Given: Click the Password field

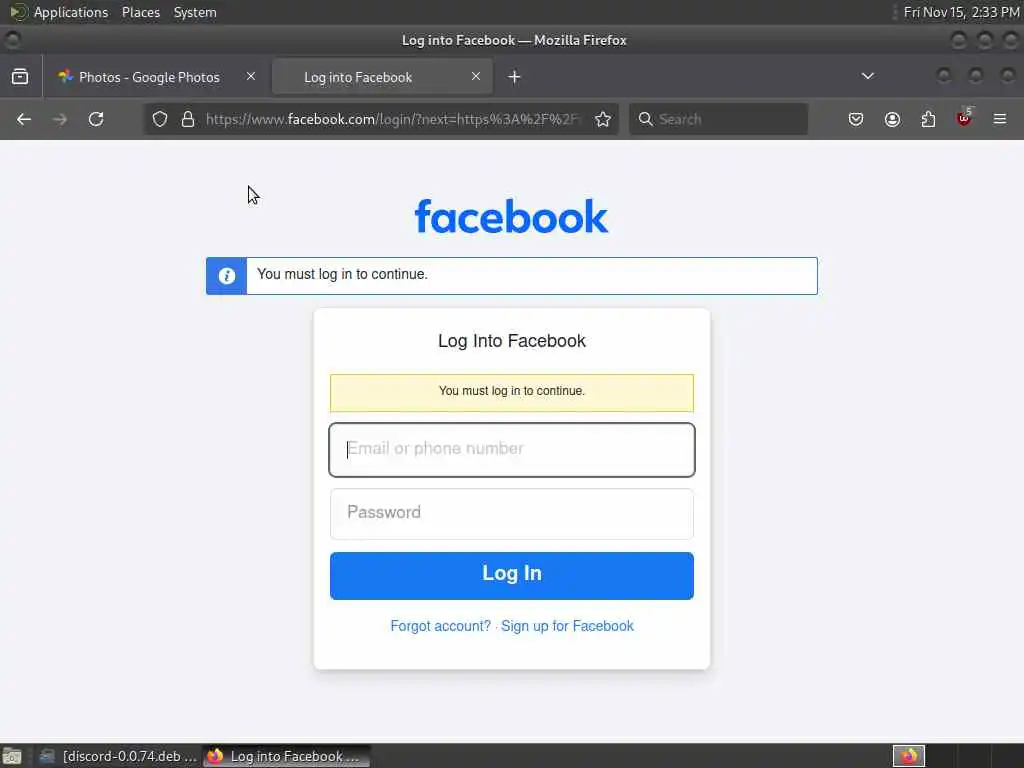Looking at the screenshot, I should [512, 513].
